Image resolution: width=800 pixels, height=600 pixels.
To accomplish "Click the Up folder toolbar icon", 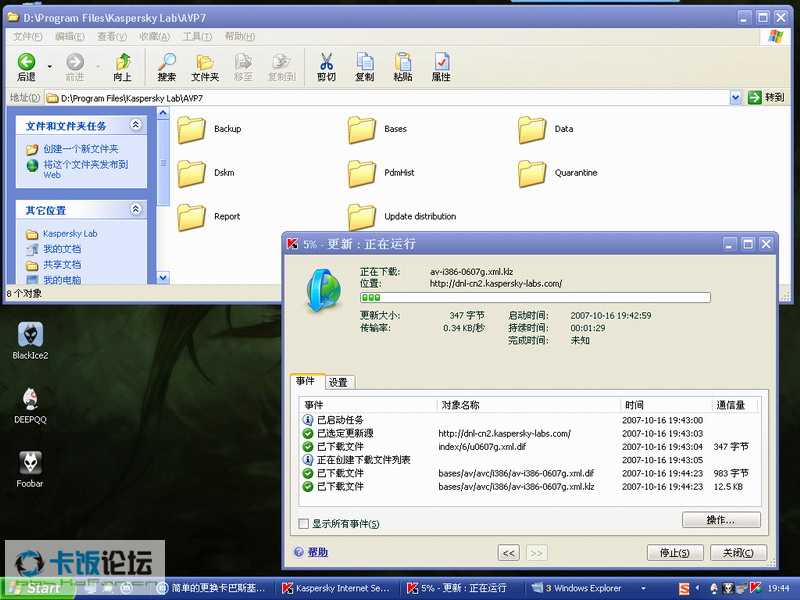I will pyautogui.click(x=122, y=67).
